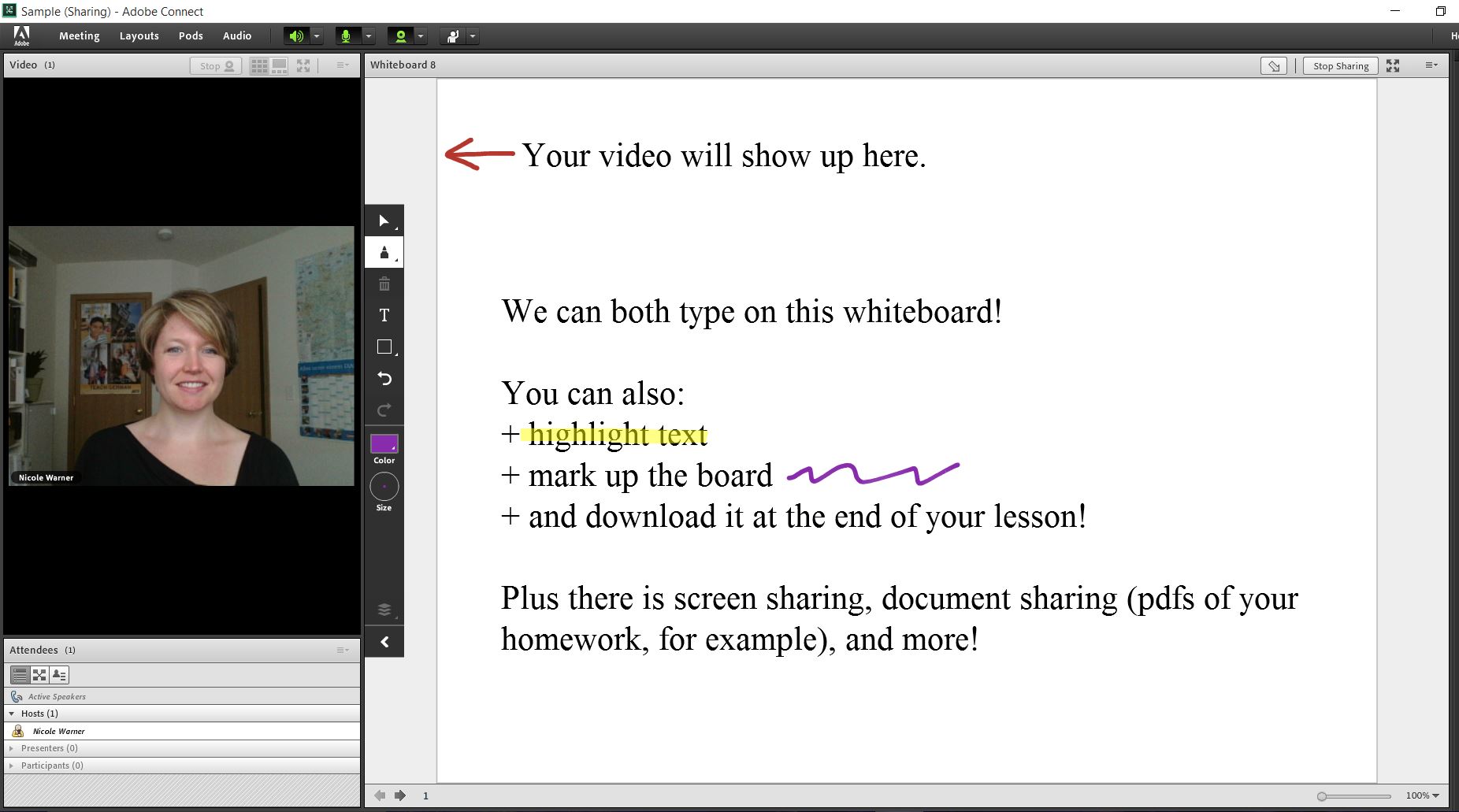Open the Pods menu
This screenshot has height=812, width=1459.
pyautogui.click(x=191, y=36)
